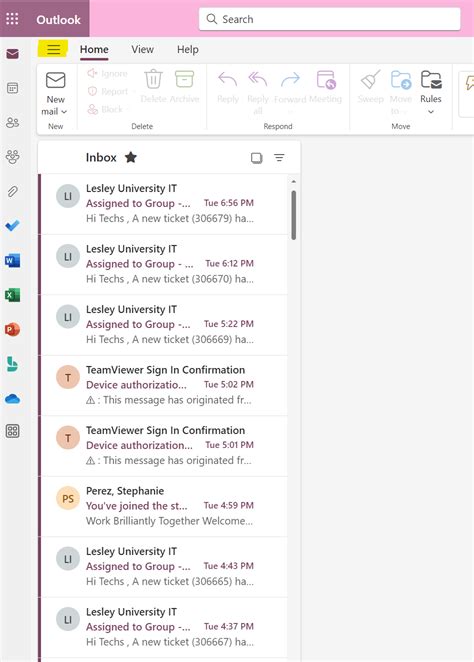Click the select-all messages checkbox icon

pos(257,158)
